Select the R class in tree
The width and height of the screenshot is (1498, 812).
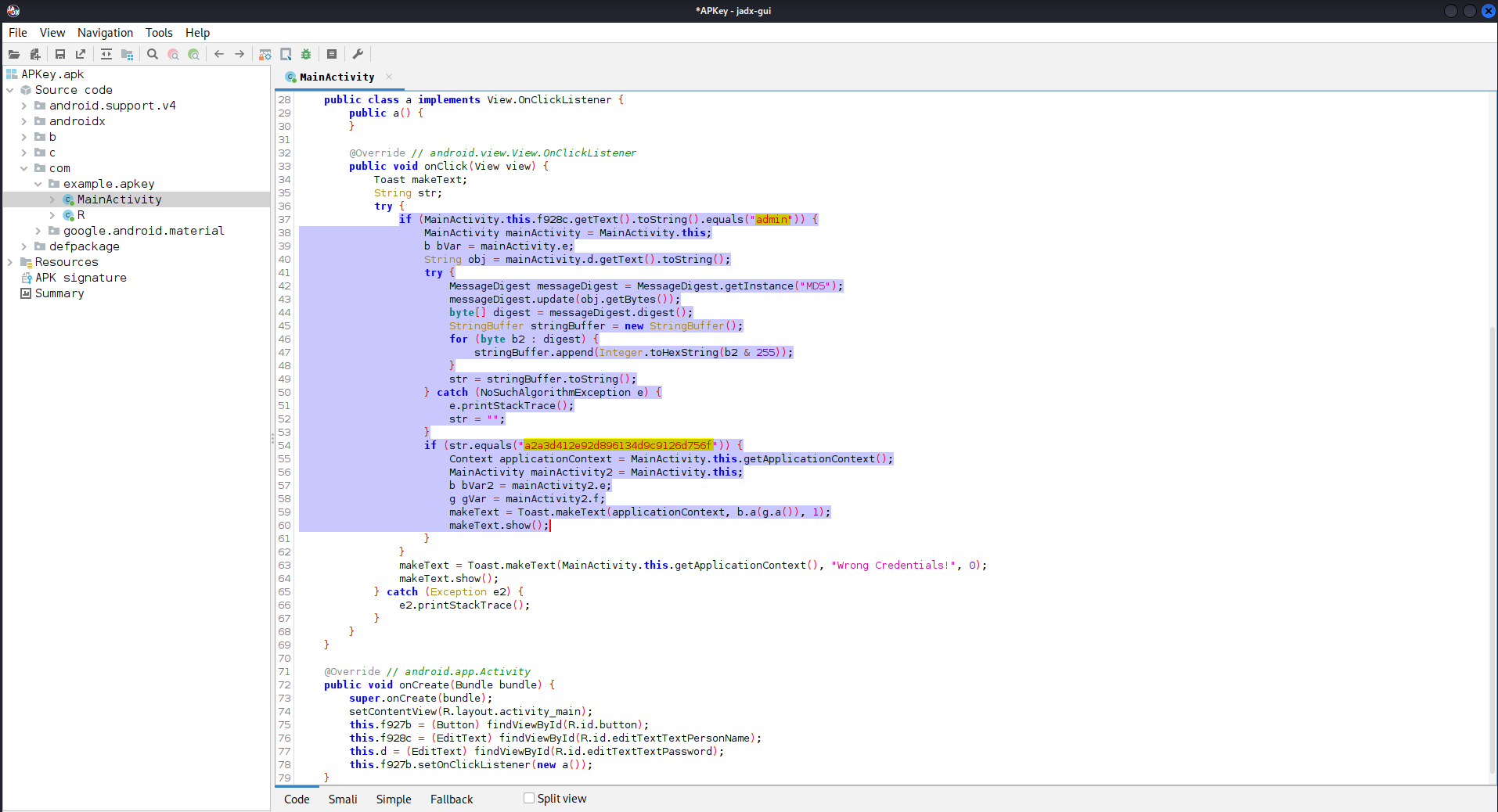click(81, 215)
